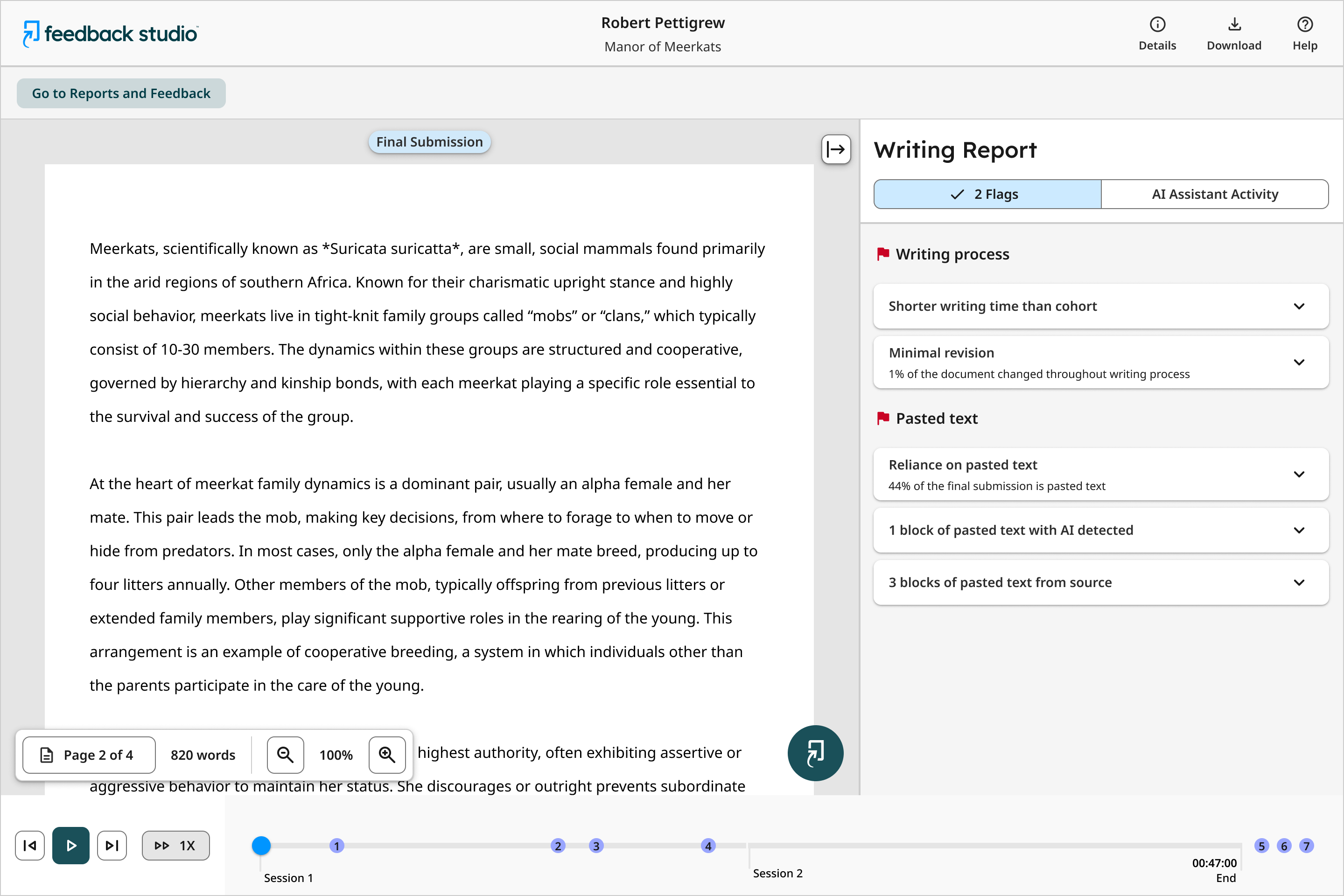The width and height of the screenshot is (1344, 896).
Task: Collapse the side panel with the arrow icon
Action: [x=836, y=150]
